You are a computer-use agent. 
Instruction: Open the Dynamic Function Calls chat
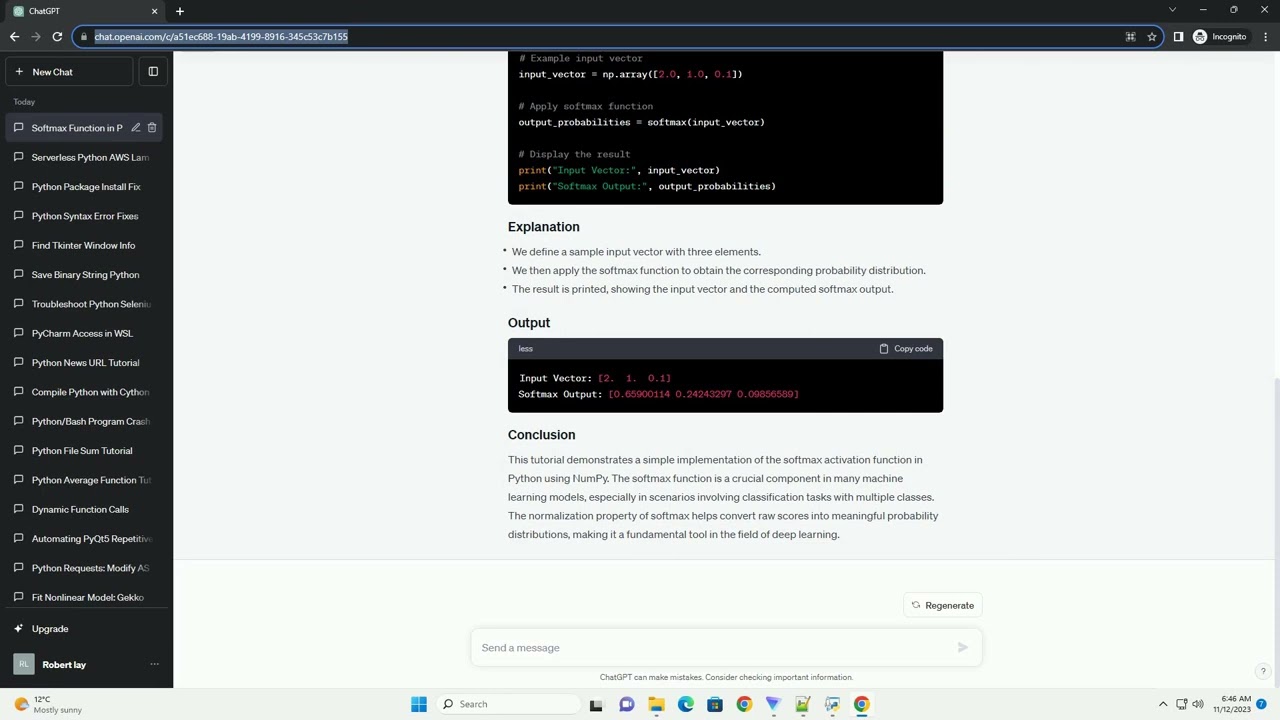click(85, 510)
